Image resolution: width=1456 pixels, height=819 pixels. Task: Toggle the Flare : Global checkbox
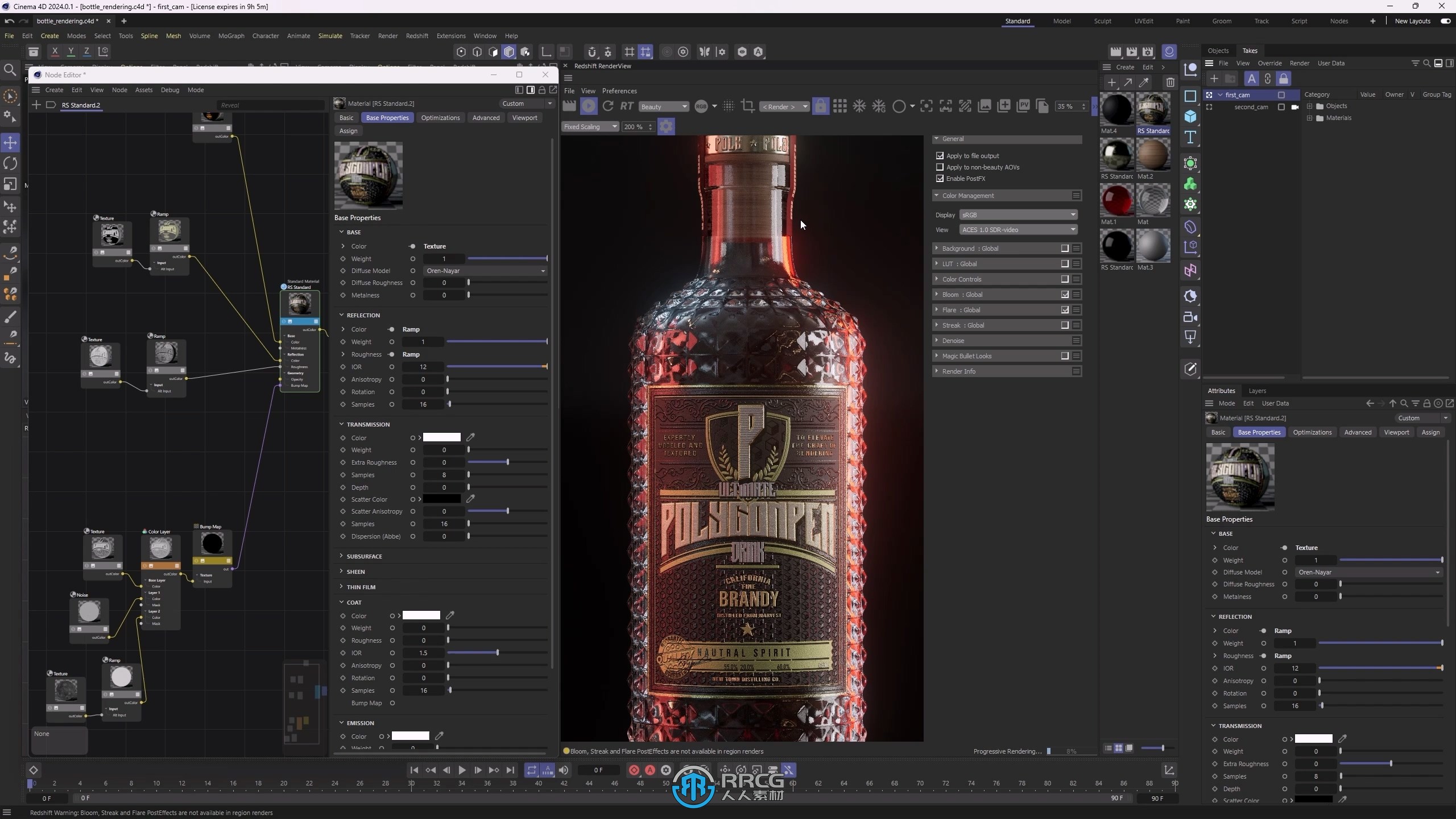1065,310
